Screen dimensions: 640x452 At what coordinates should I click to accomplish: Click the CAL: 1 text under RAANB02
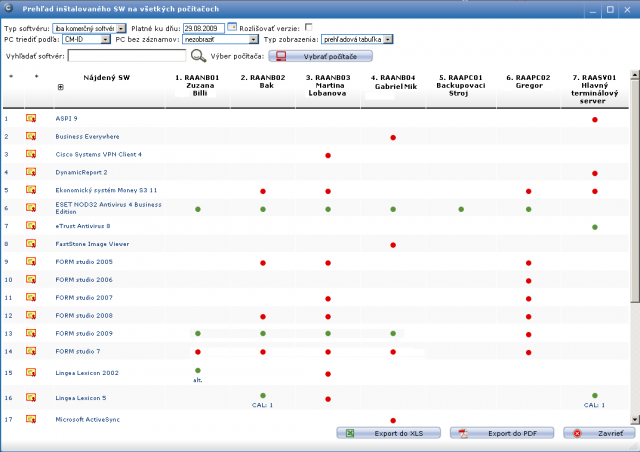(x=262, y=405)
